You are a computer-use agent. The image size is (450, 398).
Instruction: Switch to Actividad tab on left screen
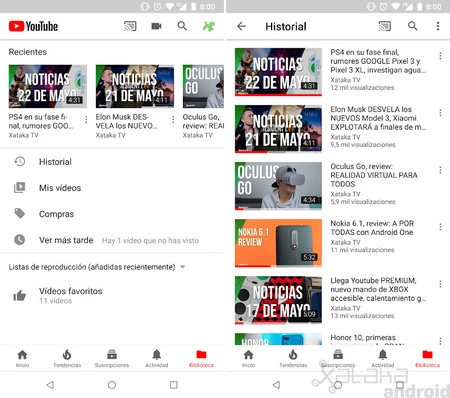click(156, 358)
